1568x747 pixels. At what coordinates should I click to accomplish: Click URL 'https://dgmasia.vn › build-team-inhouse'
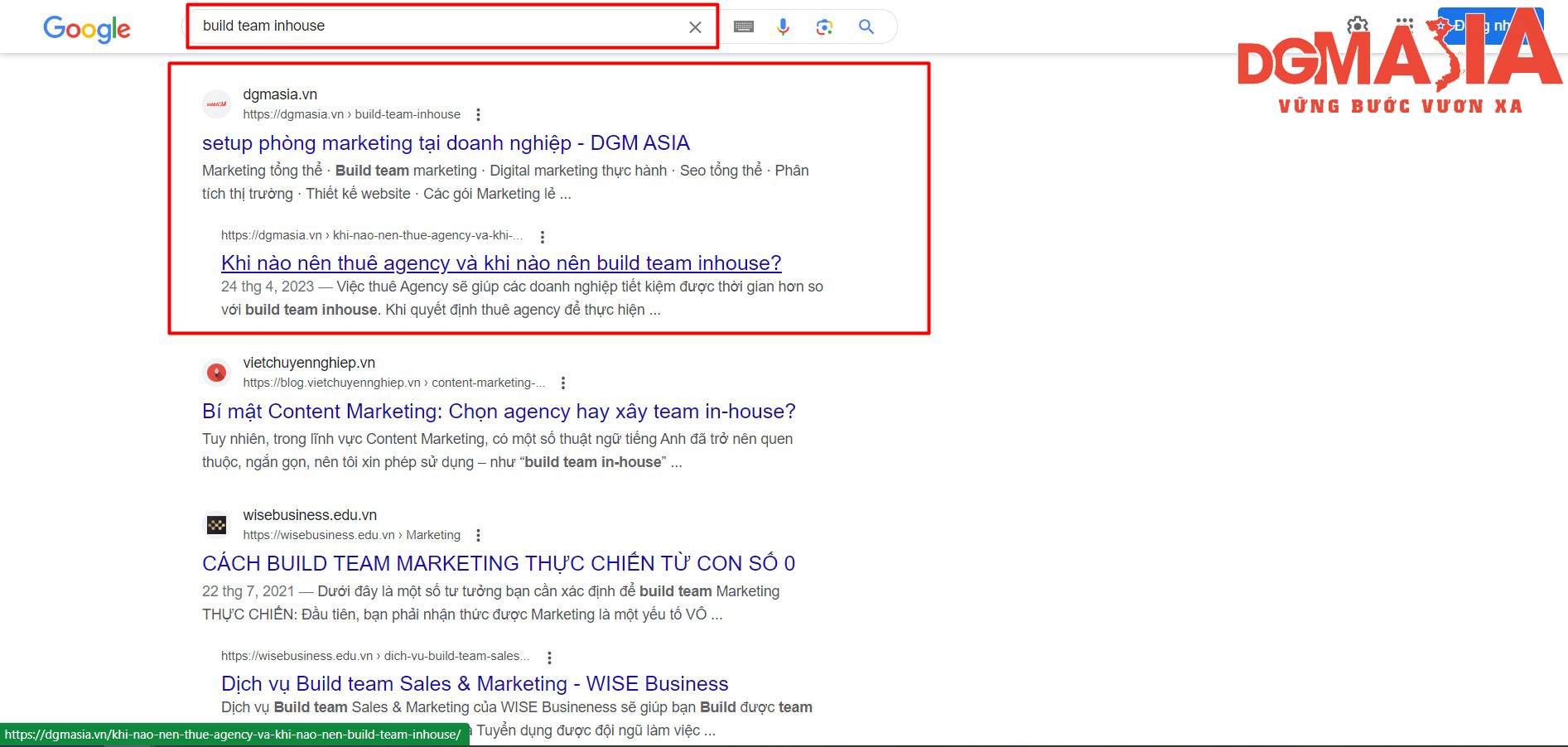pyautogui.click(x=352, y=114)
